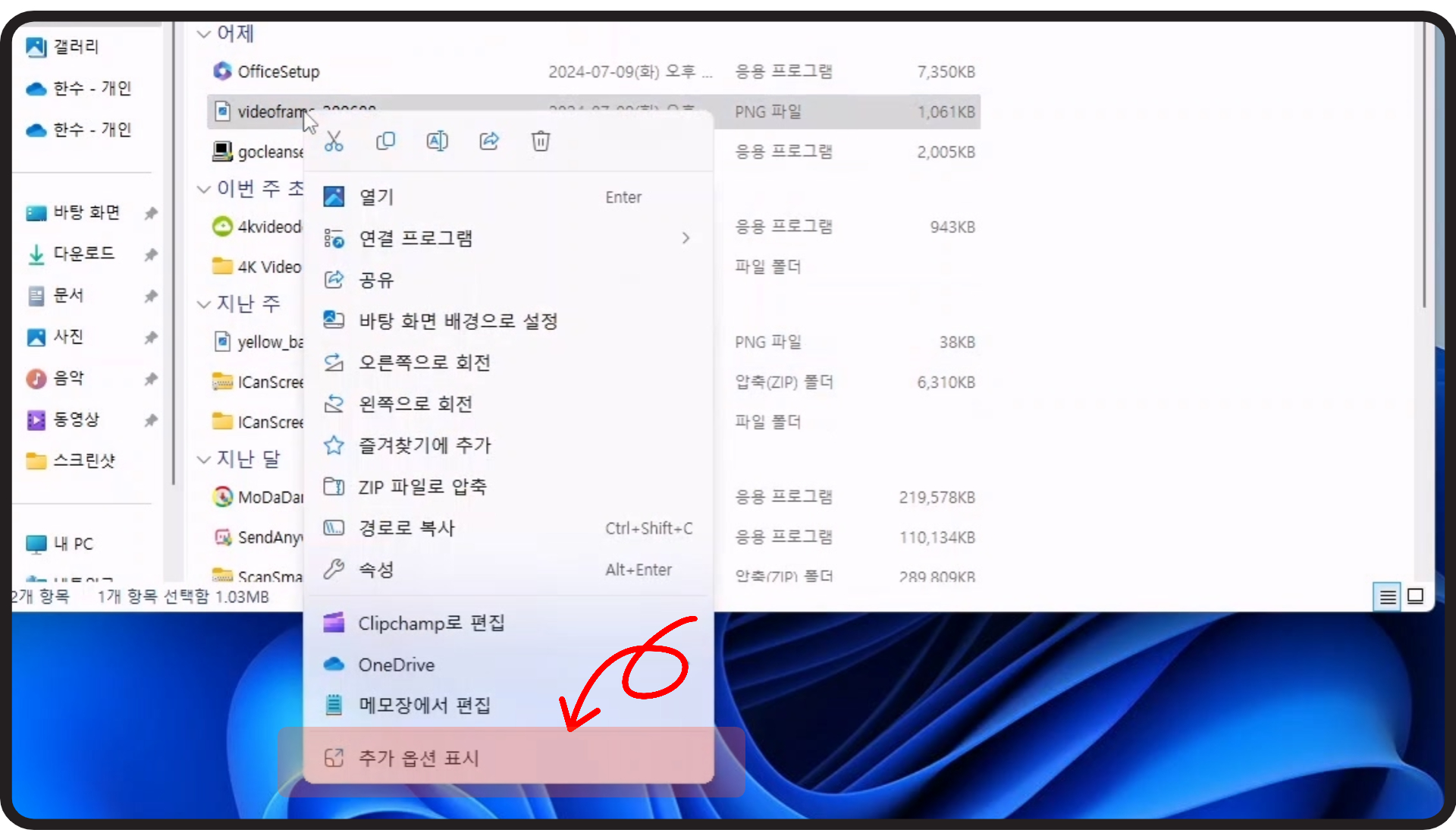This screenshot has width=1456, height=836.
Task: Select 추가 옵션 표시 menu entry
Action: [x=419, y=758]
